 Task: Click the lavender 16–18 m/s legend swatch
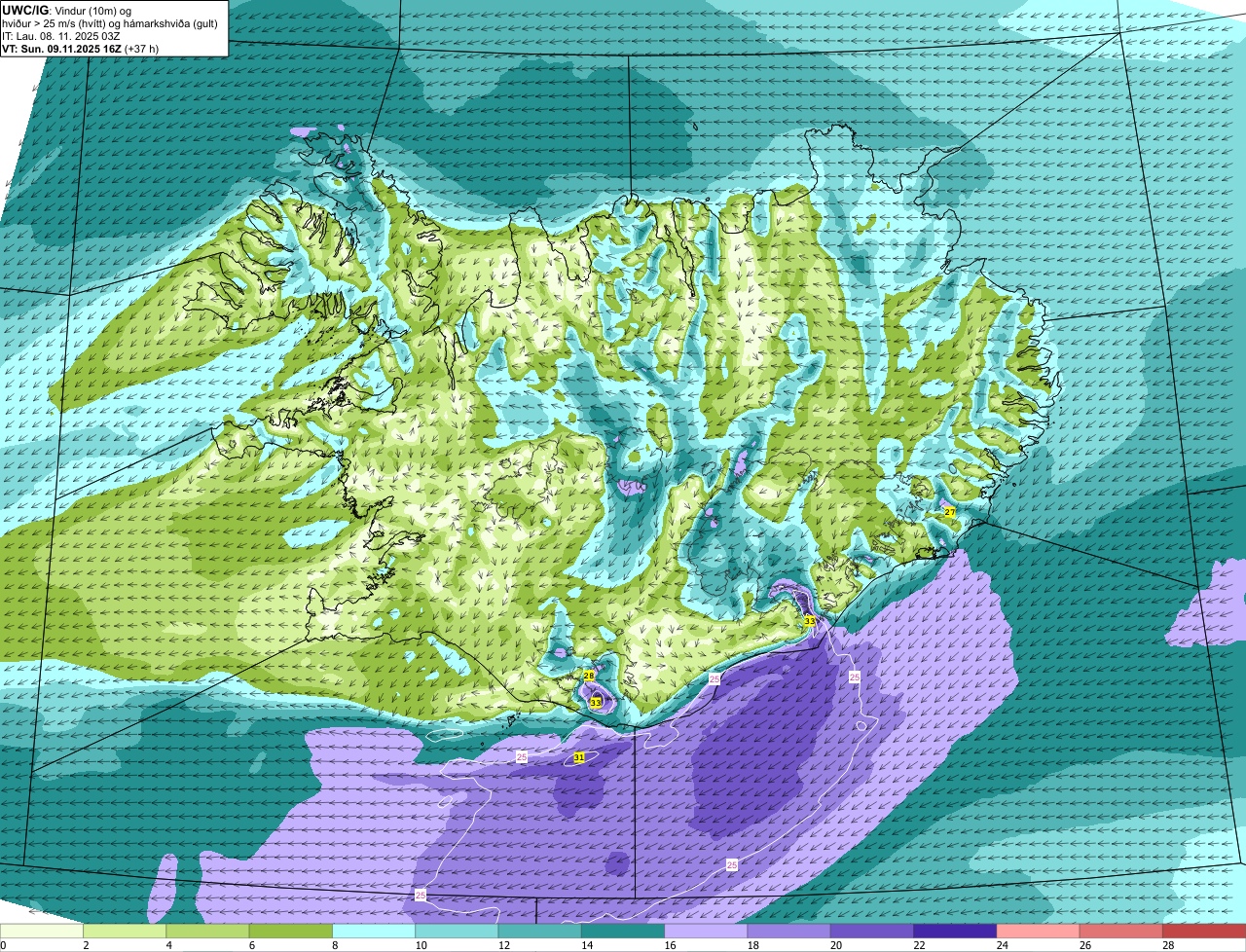pos(706,931)
